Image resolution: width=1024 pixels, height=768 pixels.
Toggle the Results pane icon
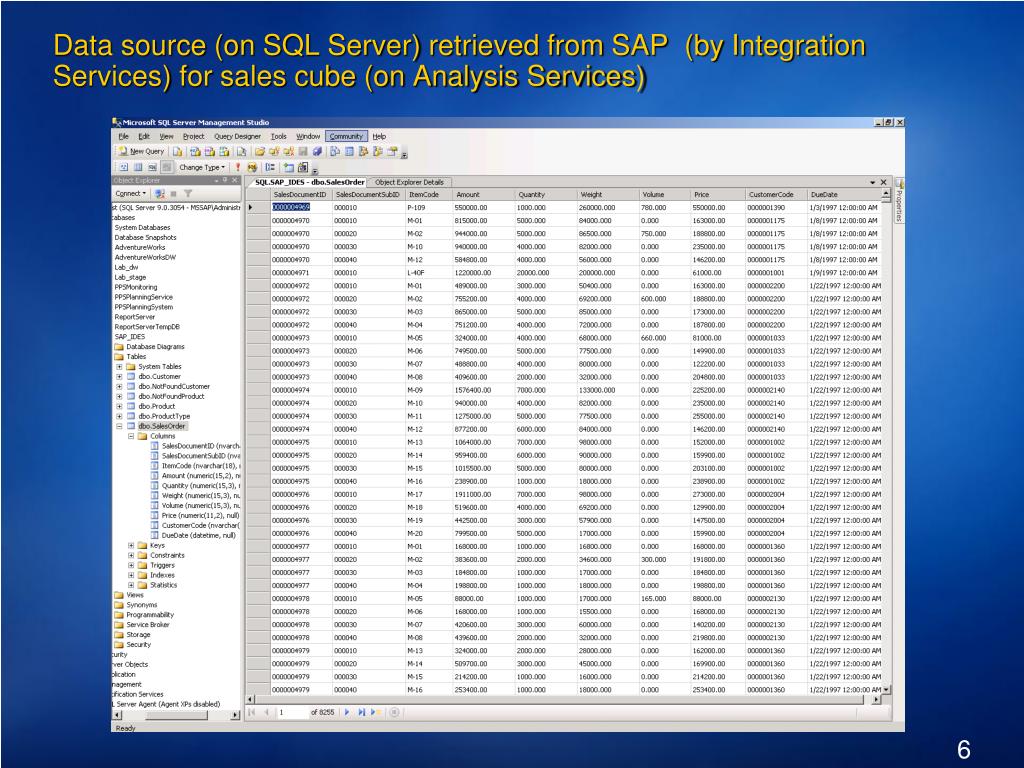tap(167, 167)
